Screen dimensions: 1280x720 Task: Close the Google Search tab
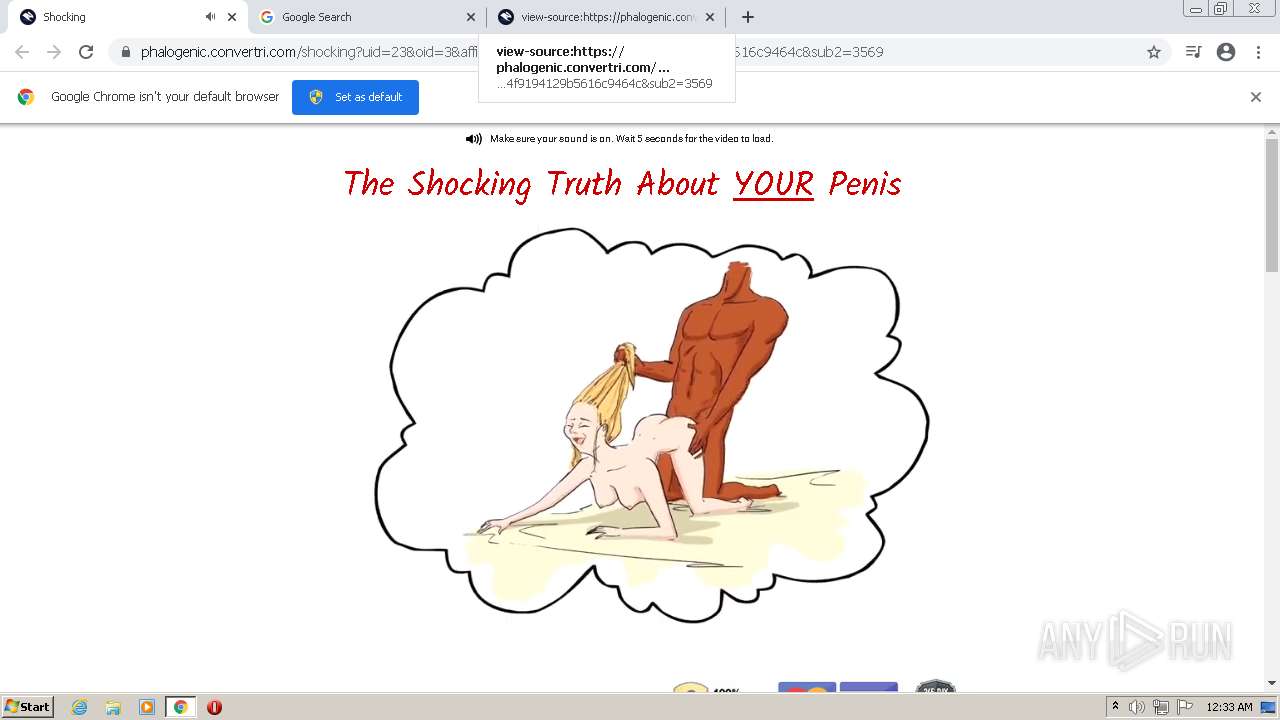tap(471, 17)
